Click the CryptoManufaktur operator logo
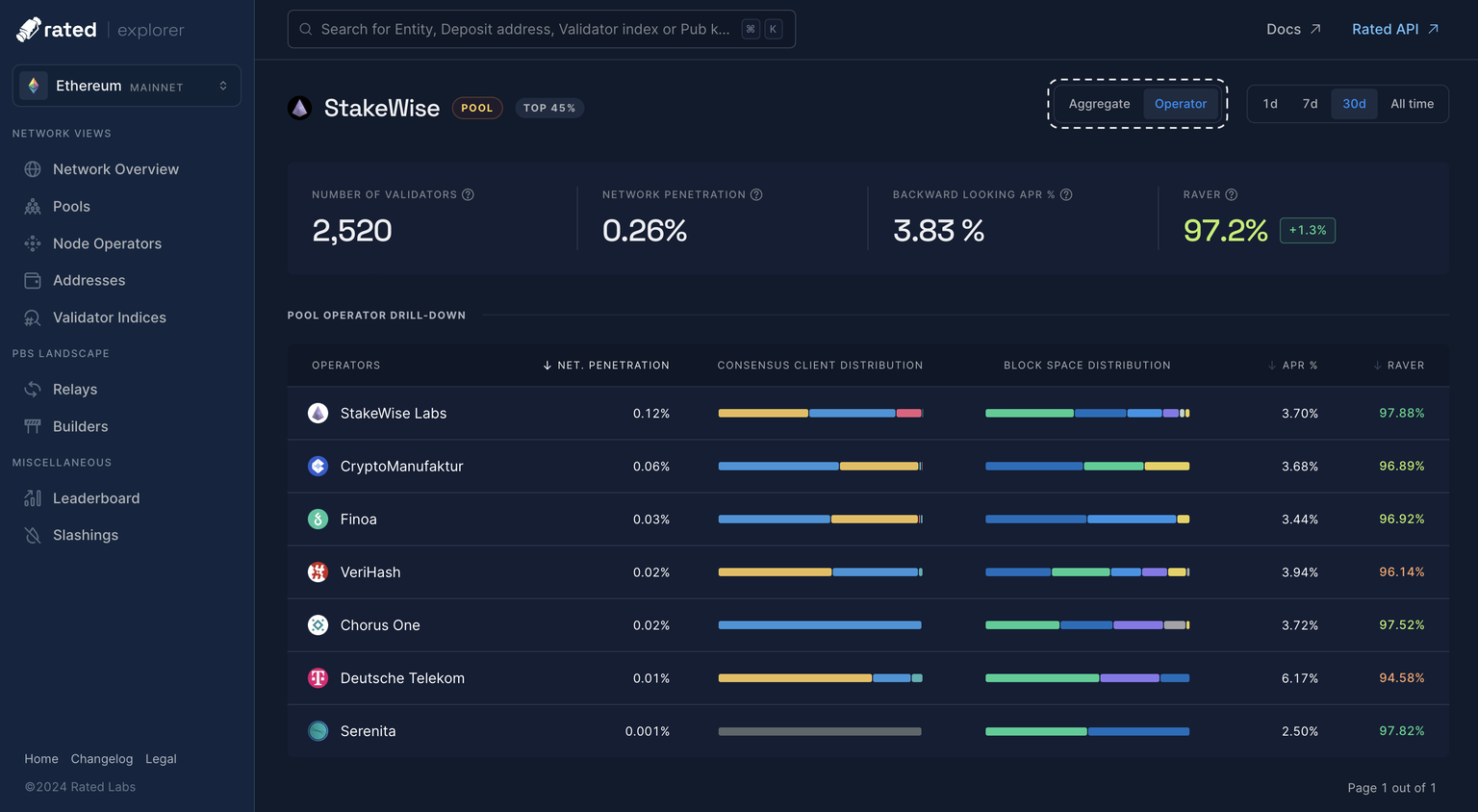 coord(318,466)
